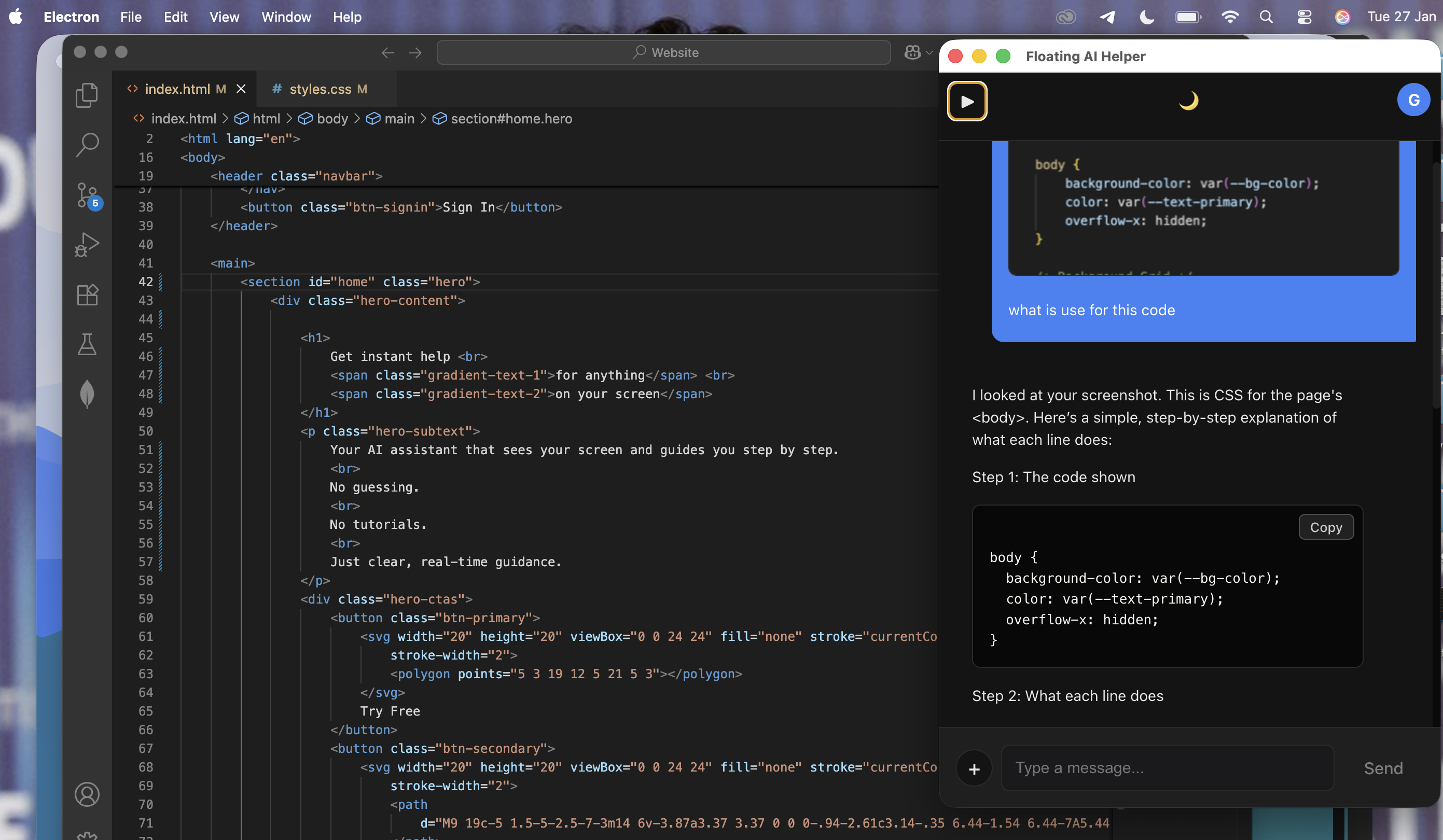Open Source Control showing 5 changes
The image size is (1443, 840).
[87, 194]
